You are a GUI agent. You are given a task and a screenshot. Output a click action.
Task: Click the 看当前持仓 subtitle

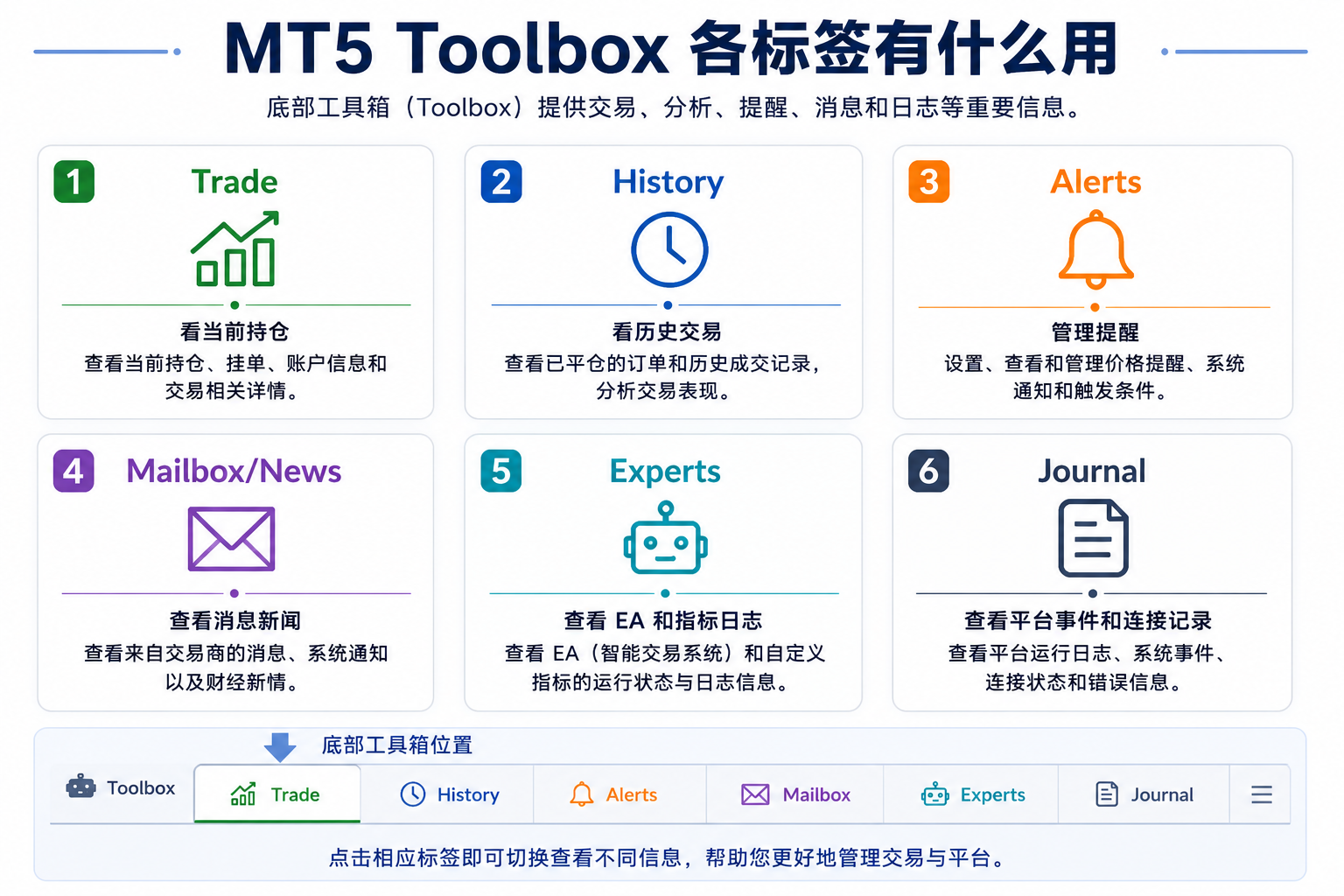(x=234, y=332)
